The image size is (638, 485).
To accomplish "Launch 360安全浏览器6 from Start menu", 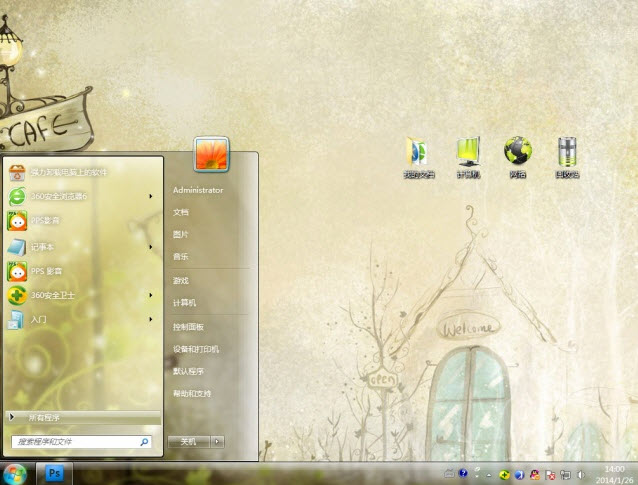I will (x=81, y=197).
